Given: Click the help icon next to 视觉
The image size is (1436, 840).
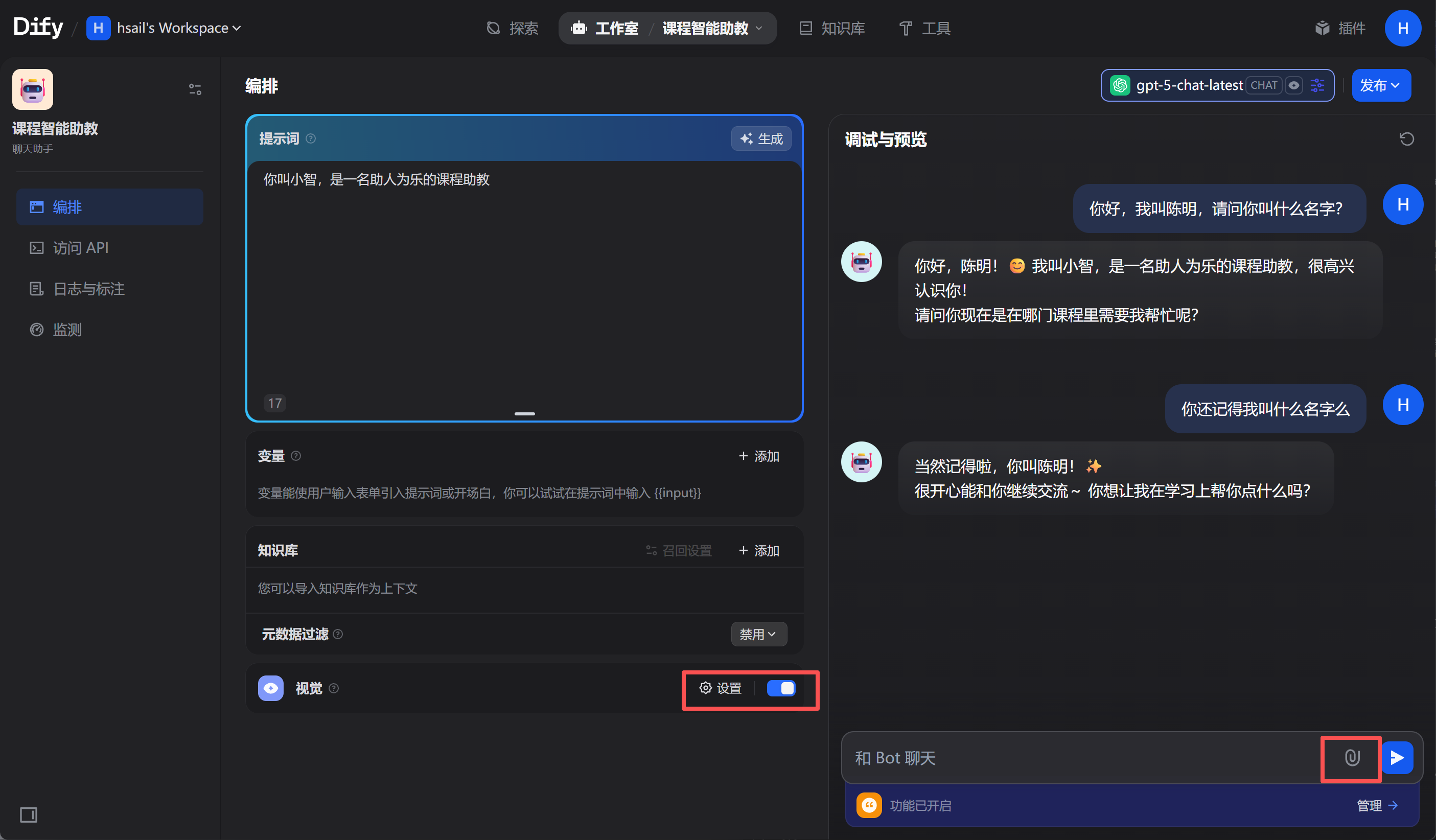Looking at the screenshot, I should pyautogui.click(x=334, y=688).
